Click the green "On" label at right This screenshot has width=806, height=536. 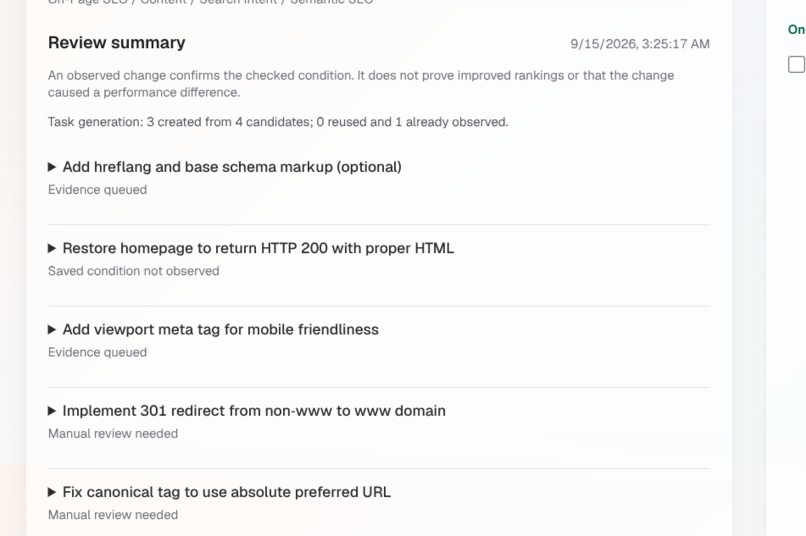(796, 29)
